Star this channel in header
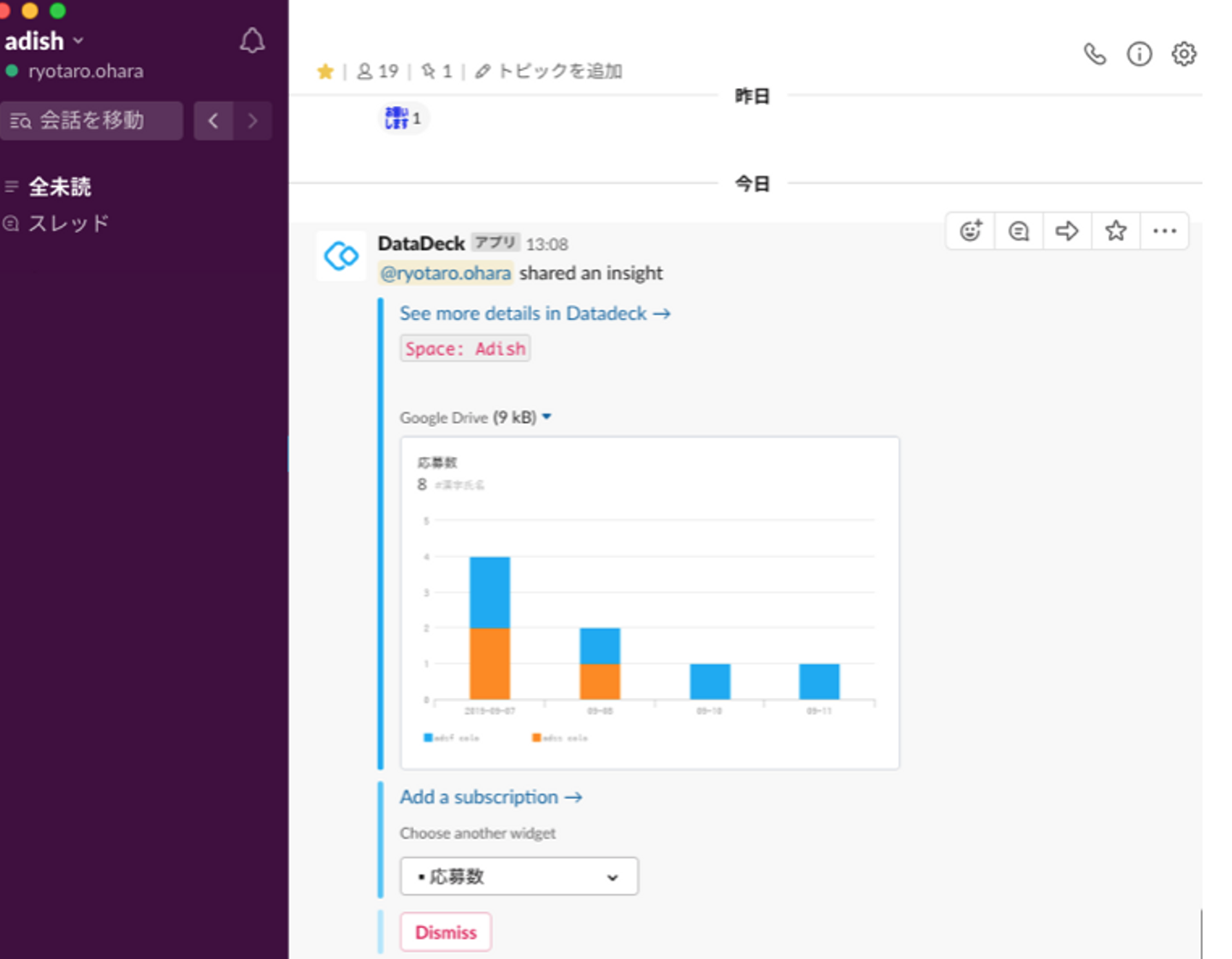1232x959 pixels. tap(325, 71)
